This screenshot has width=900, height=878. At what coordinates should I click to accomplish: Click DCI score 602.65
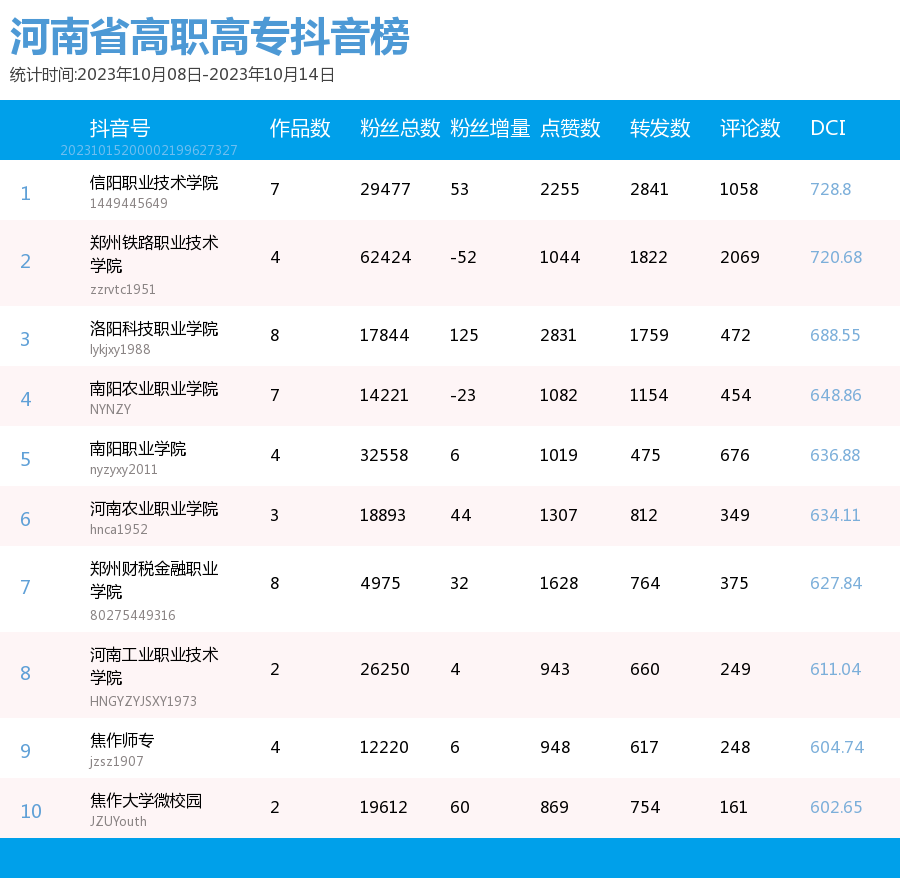(x=836, y=807)
